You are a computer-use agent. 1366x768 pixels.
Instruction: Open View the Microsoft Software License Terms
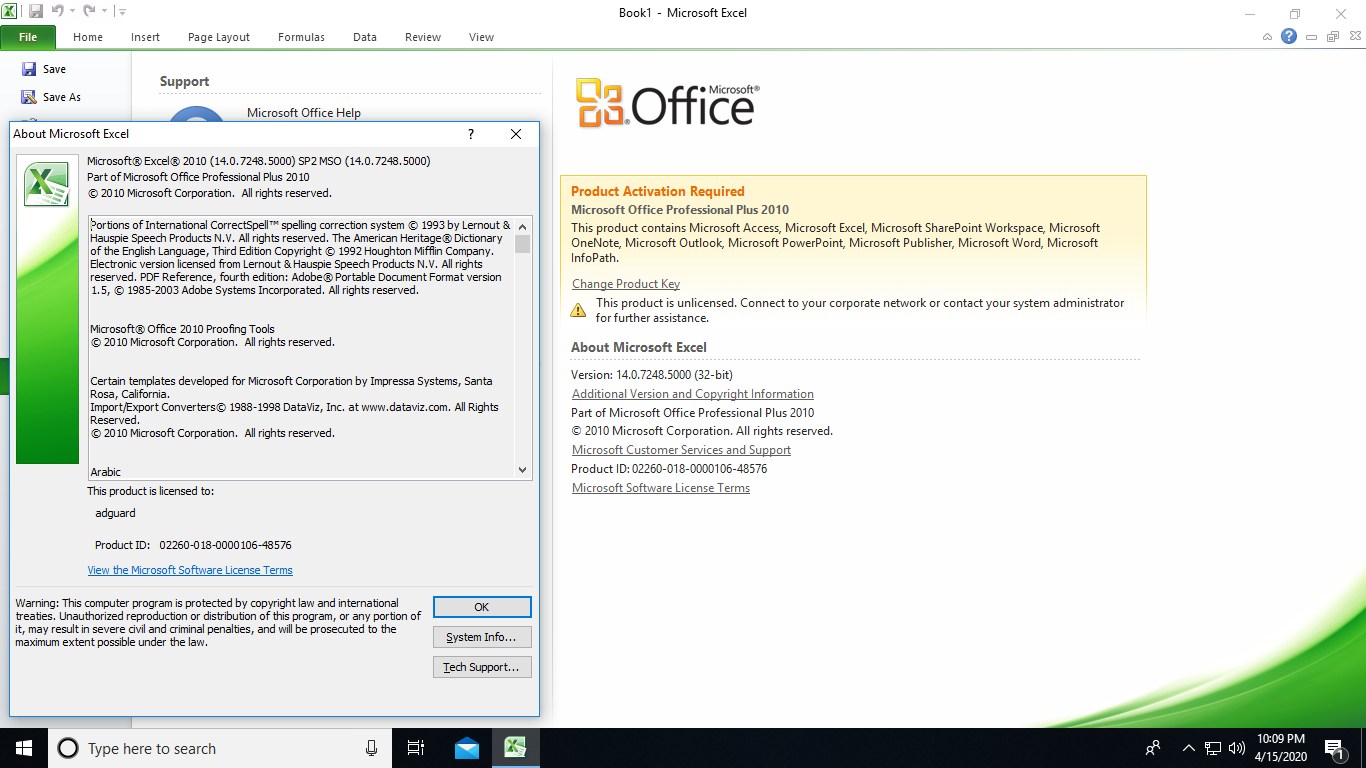point(190,570)
